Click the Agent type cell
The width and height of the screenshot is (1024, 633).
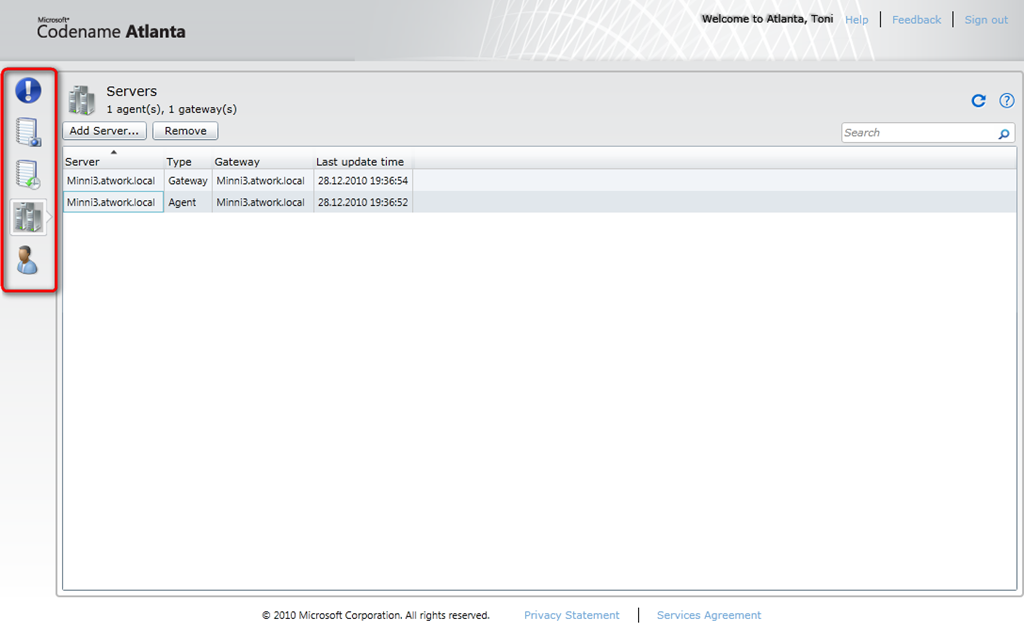coord(187,203)
